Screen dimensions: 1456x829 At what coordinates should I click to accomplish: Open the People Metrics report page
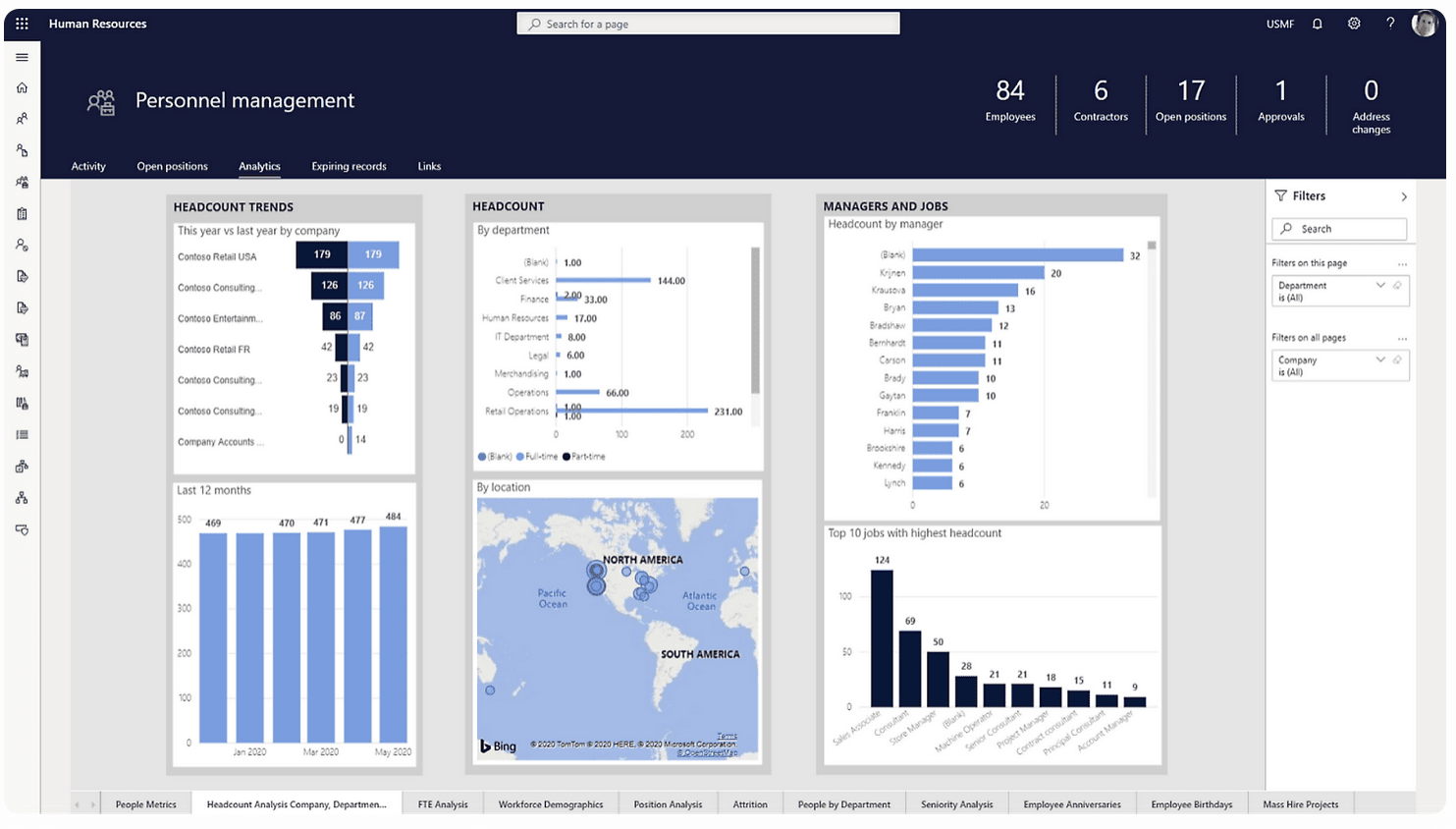coord(146,804)
